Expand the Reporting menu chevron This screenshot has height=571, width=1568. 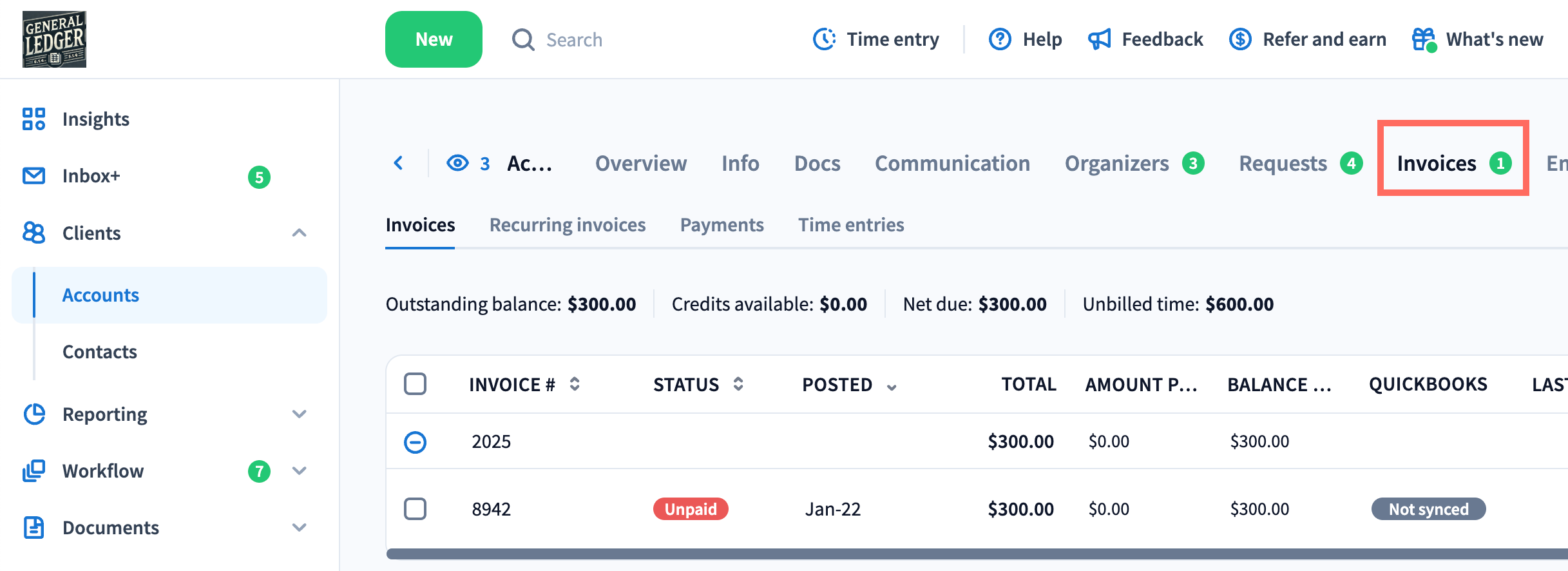click(299, 414)
